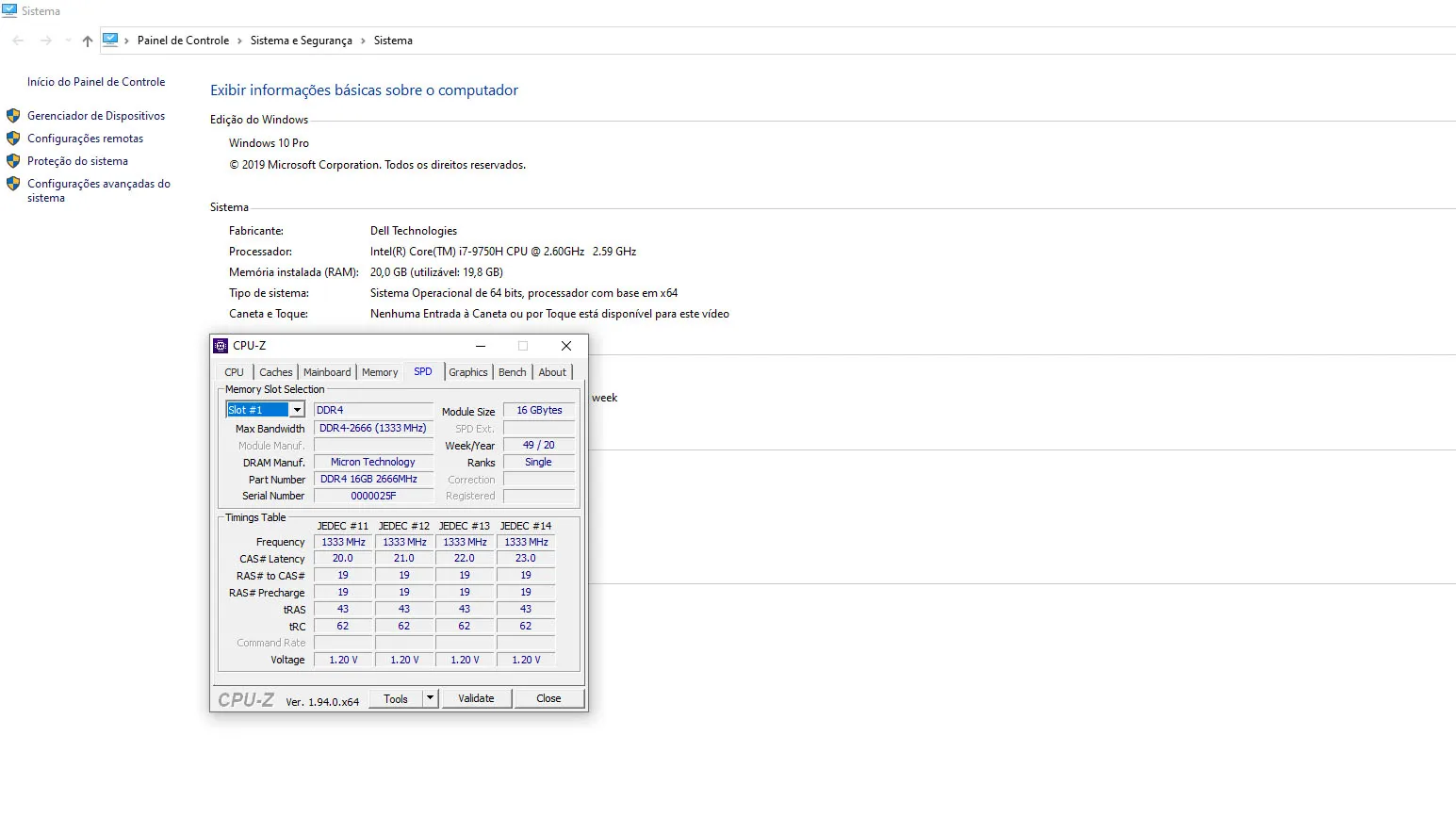Minimize the CPU-Z window
This screenshot has height=817, width=1456.
[481, 346]
